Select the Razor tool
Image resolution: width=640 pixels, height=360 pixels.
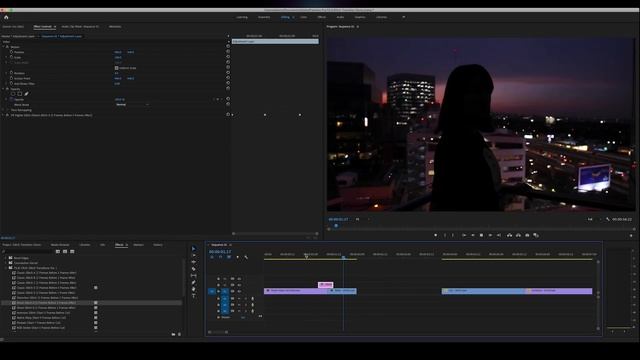[193, 269]
